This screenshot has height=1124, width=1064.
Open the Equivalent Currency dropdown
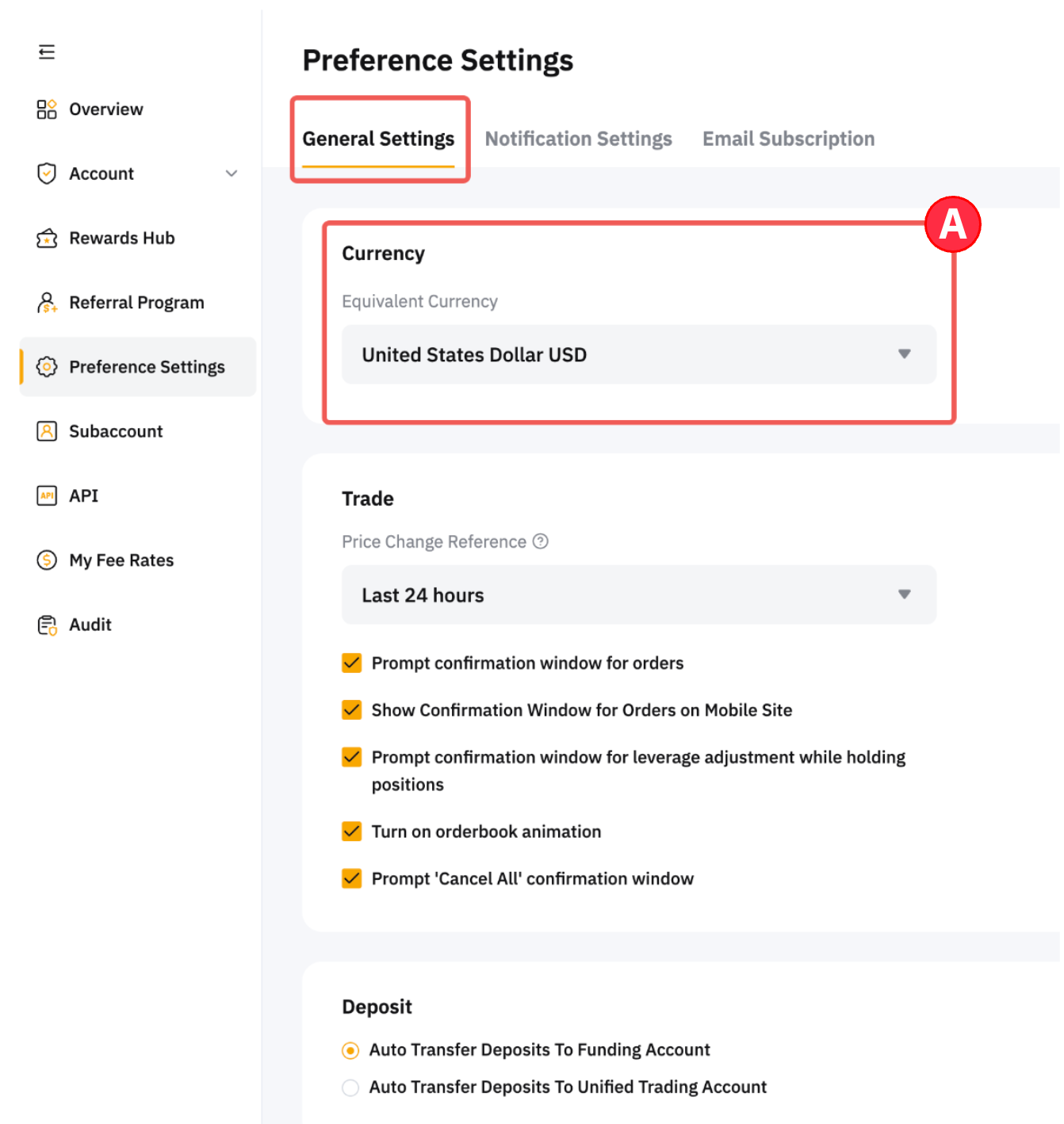[x=638, y=354]
